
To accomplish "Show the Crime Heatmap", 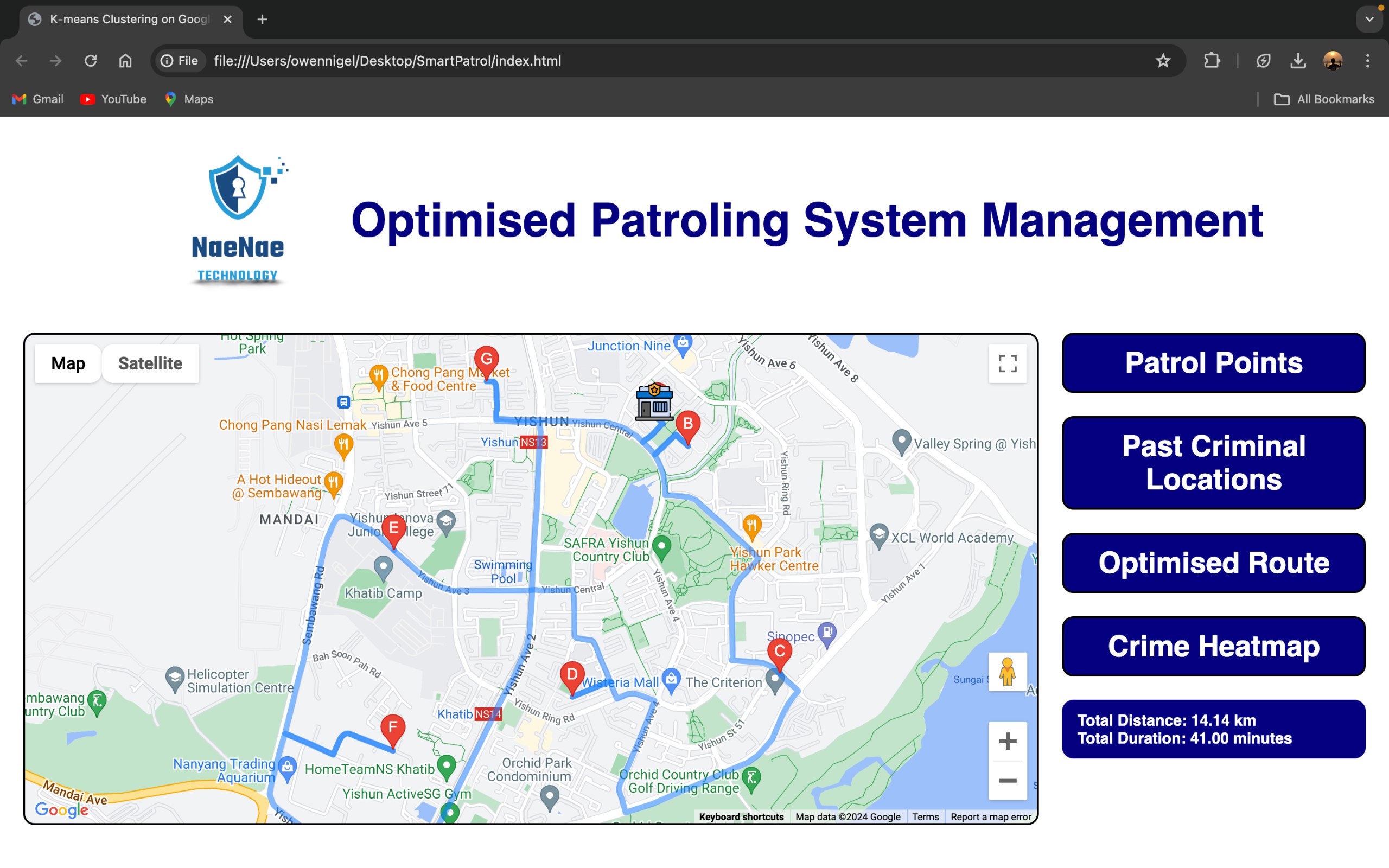I will point(1213,647).
